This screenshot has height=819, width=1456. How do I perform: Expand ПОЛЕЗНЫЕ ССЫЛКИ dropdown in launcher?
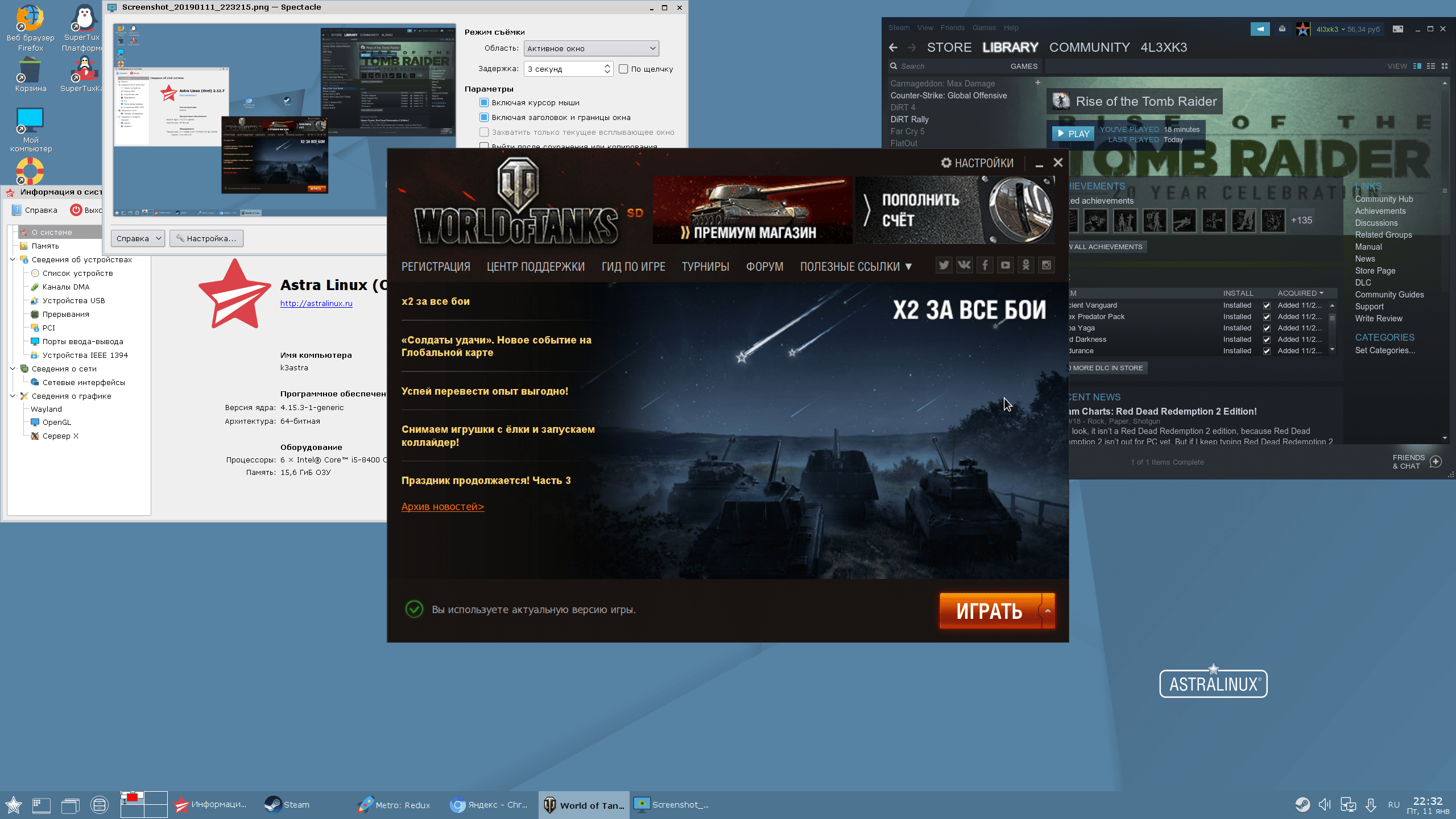click(856, 267)
